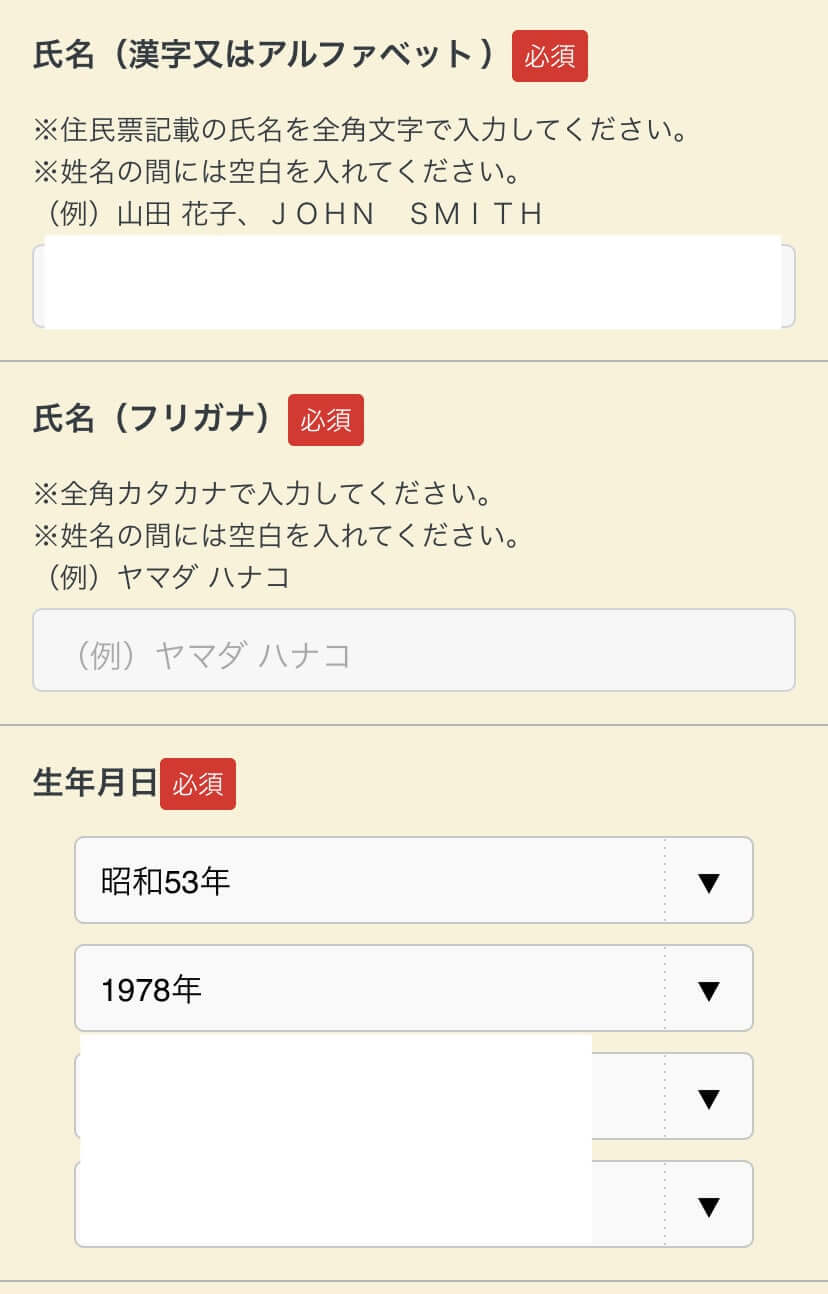
Task: Click the 空白 note under the kanji name heading
Action: pos(276,172)
